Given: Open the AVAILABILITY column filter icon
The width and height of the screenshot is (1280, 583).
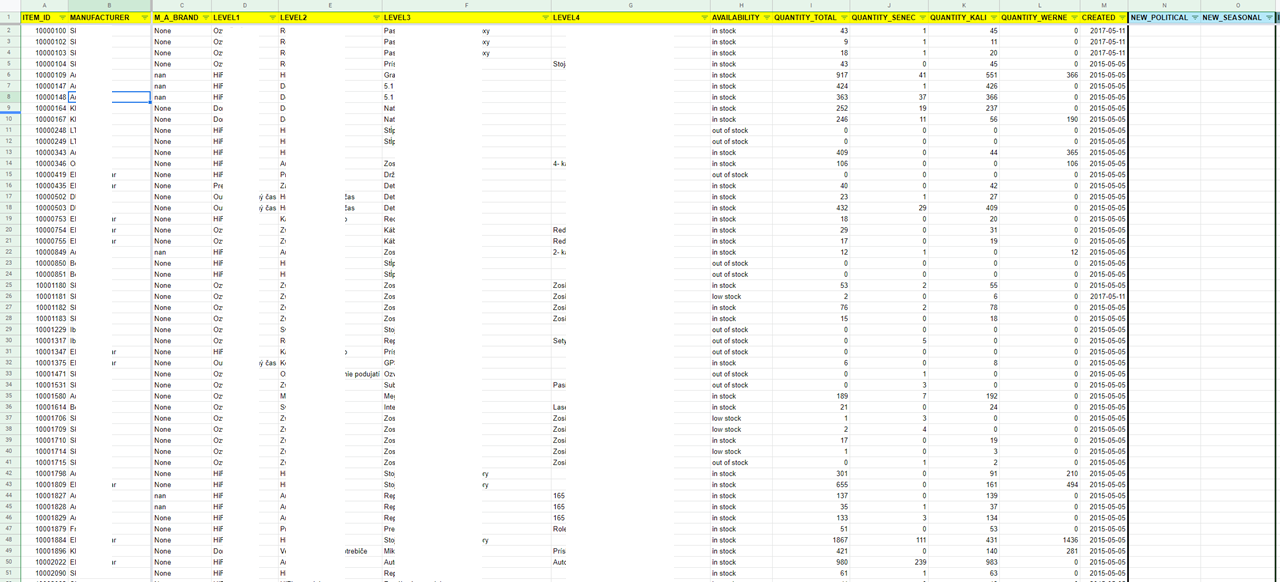Looking at the screenshot, I should [x=766, y=18].
